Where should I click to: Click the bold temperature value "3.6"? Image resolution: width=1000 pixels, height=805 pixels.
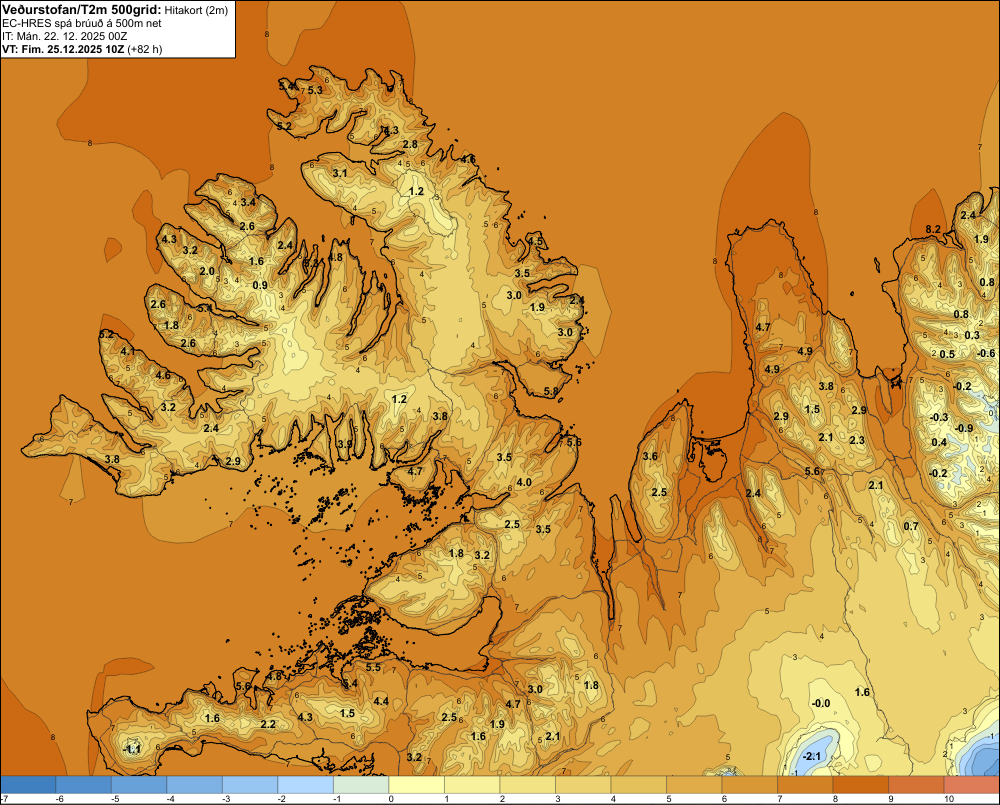click(650, 456)
